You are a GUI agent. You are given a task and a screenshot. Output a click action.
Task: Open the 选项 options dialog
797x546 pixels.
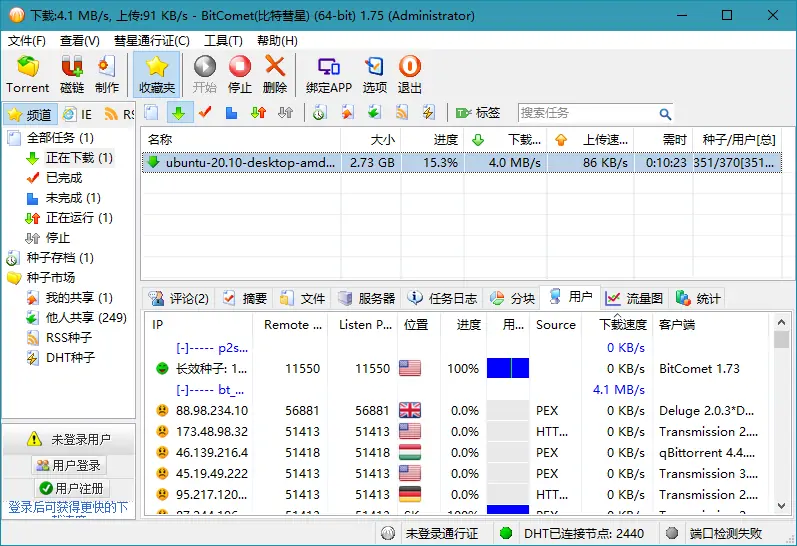click(x=375, y=74)
